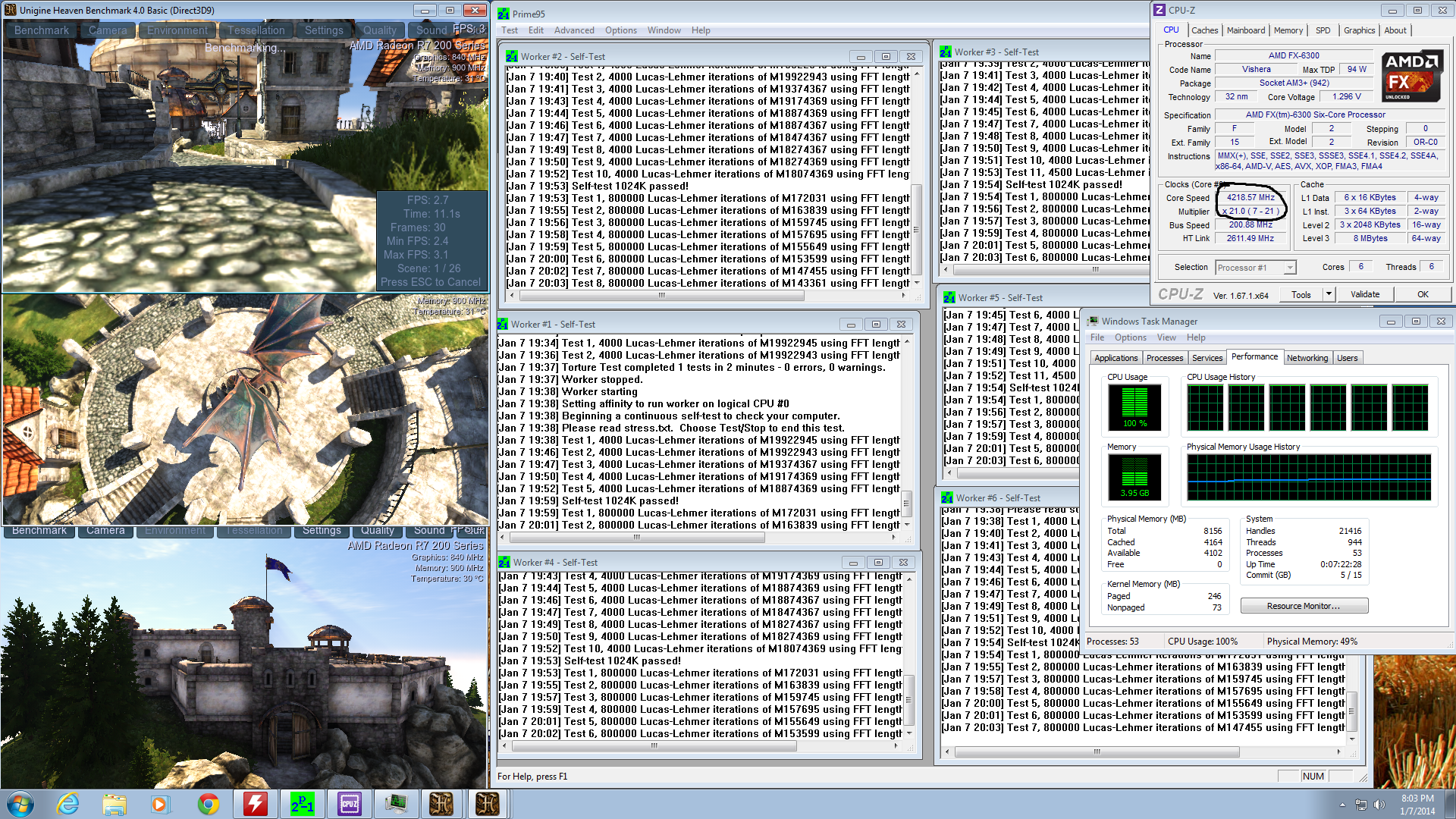Viewport: 1456px width, 819px height.
Task: Select Tessellation tab in Heaven top window
Action: 256,30
